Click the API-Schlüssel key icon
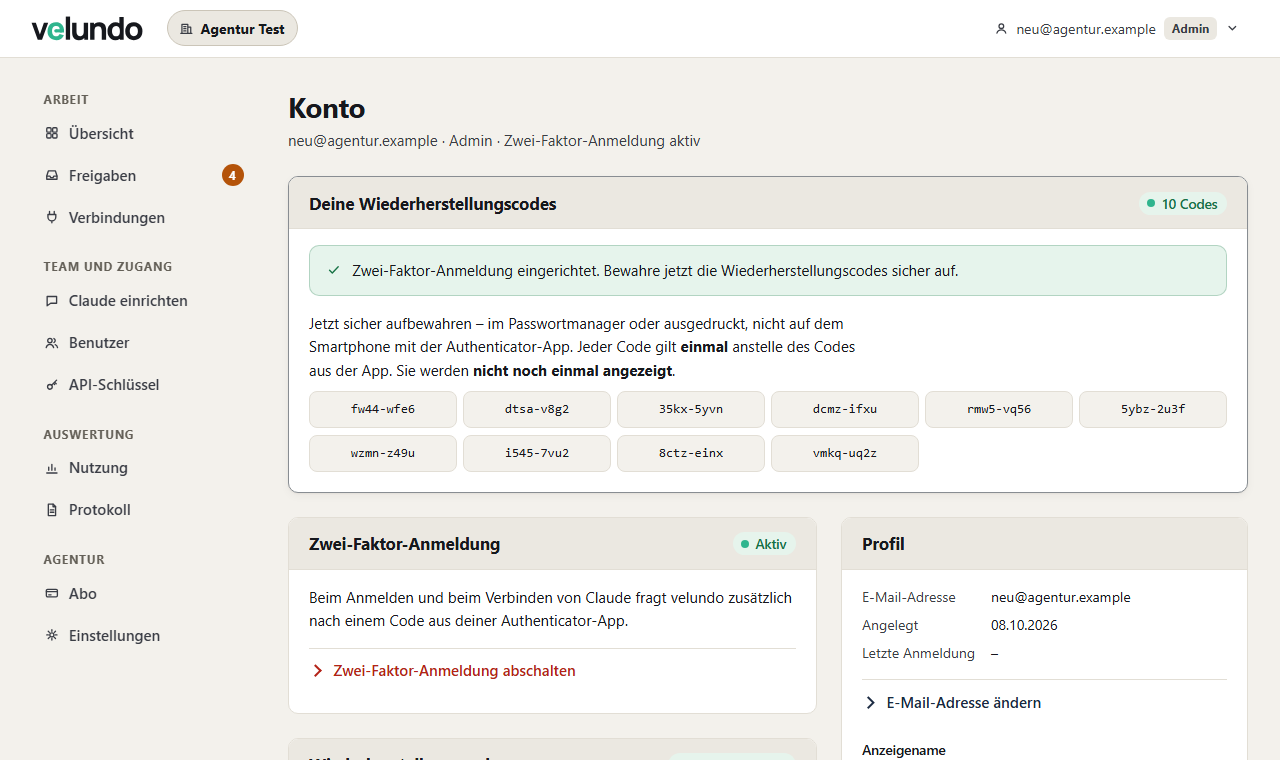Screen dimensions: 1280x760 [x=52, y=384]
